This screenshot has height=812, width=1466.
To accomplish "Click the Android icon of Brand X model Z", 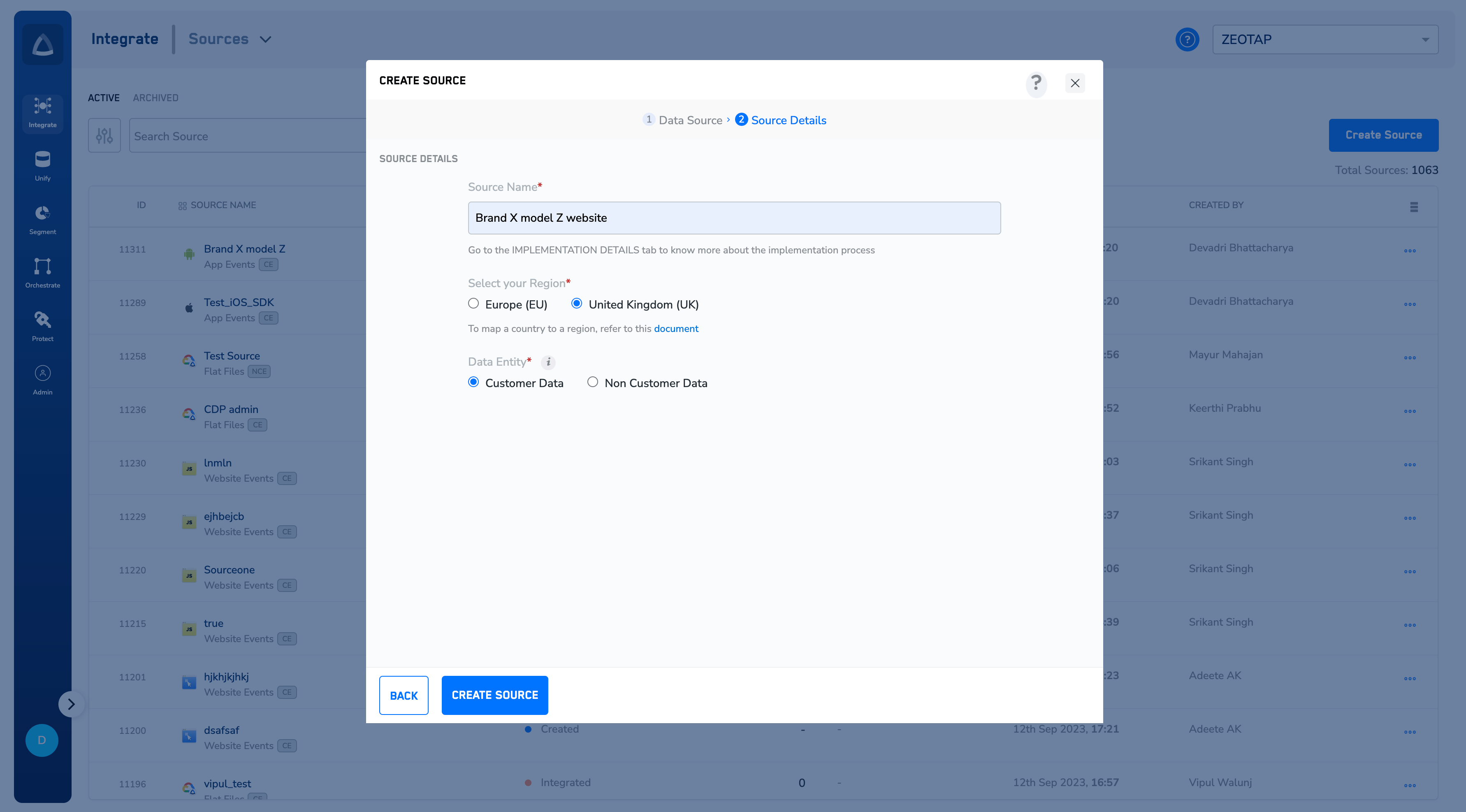I will (x=189, y=254).
